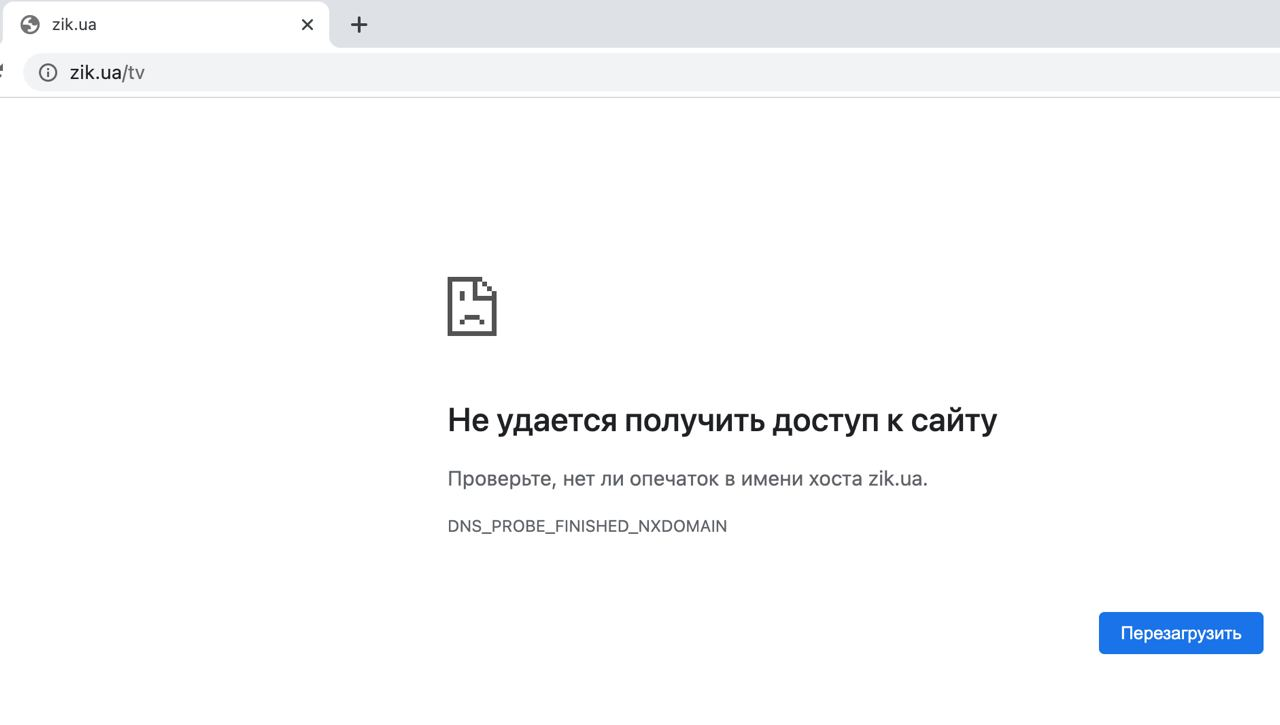The width and height of the screenshot is (1280, 725).
Task: Click the sad page error icon
Action: (x=472, y=306)
